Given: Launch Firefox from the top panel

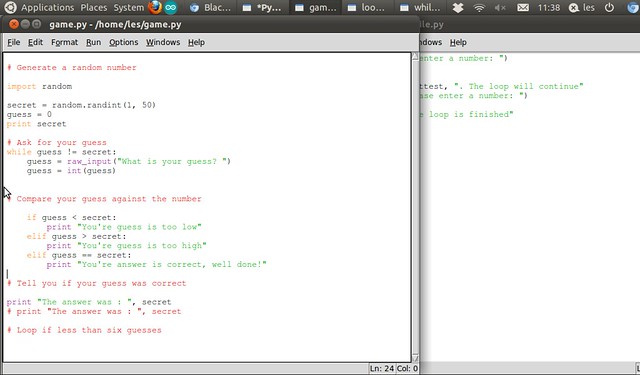Looking at the screenshot, I should point(155,7).
